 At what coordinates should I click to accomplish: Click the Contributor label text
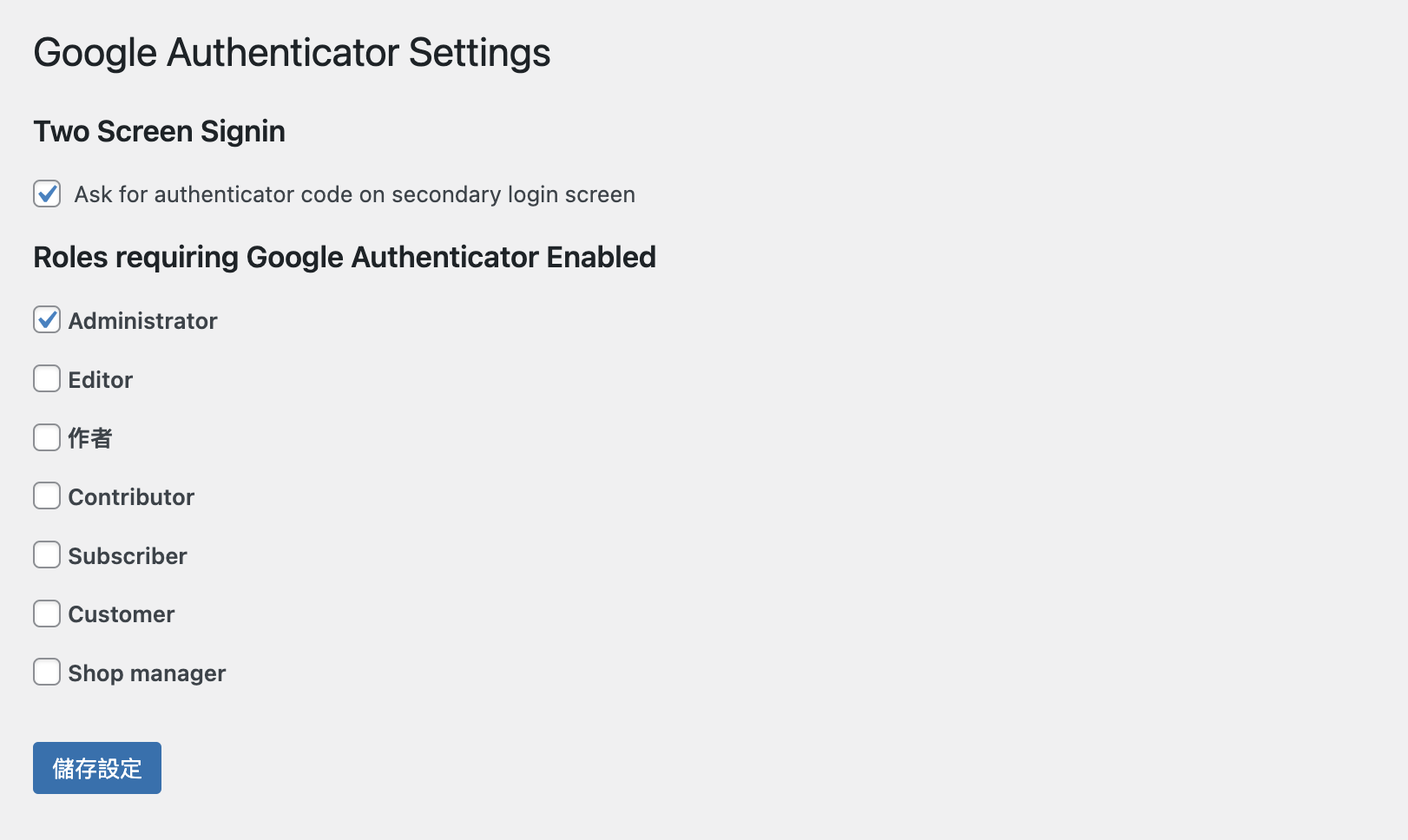click(x=130, y=496)
